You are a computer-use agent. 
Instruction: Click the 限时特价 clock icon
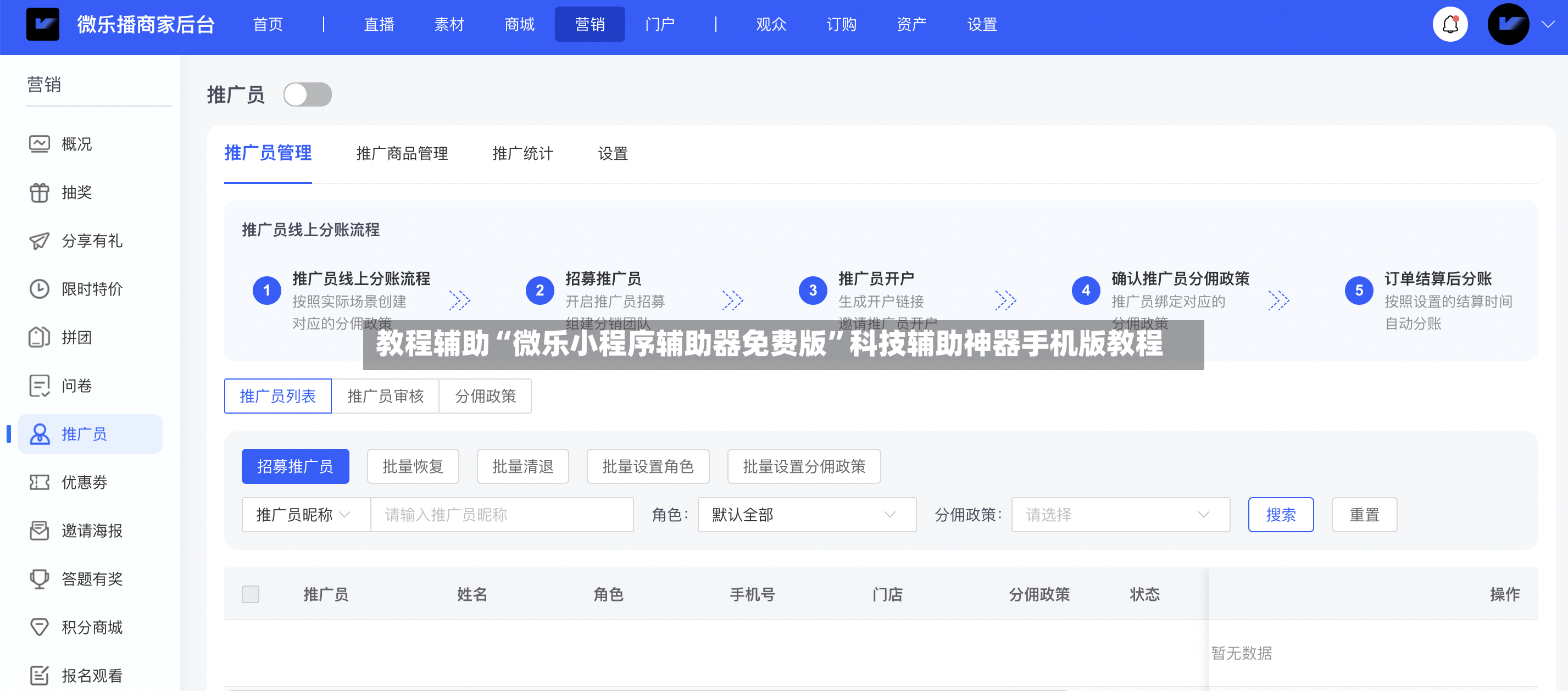pos(40,289)
